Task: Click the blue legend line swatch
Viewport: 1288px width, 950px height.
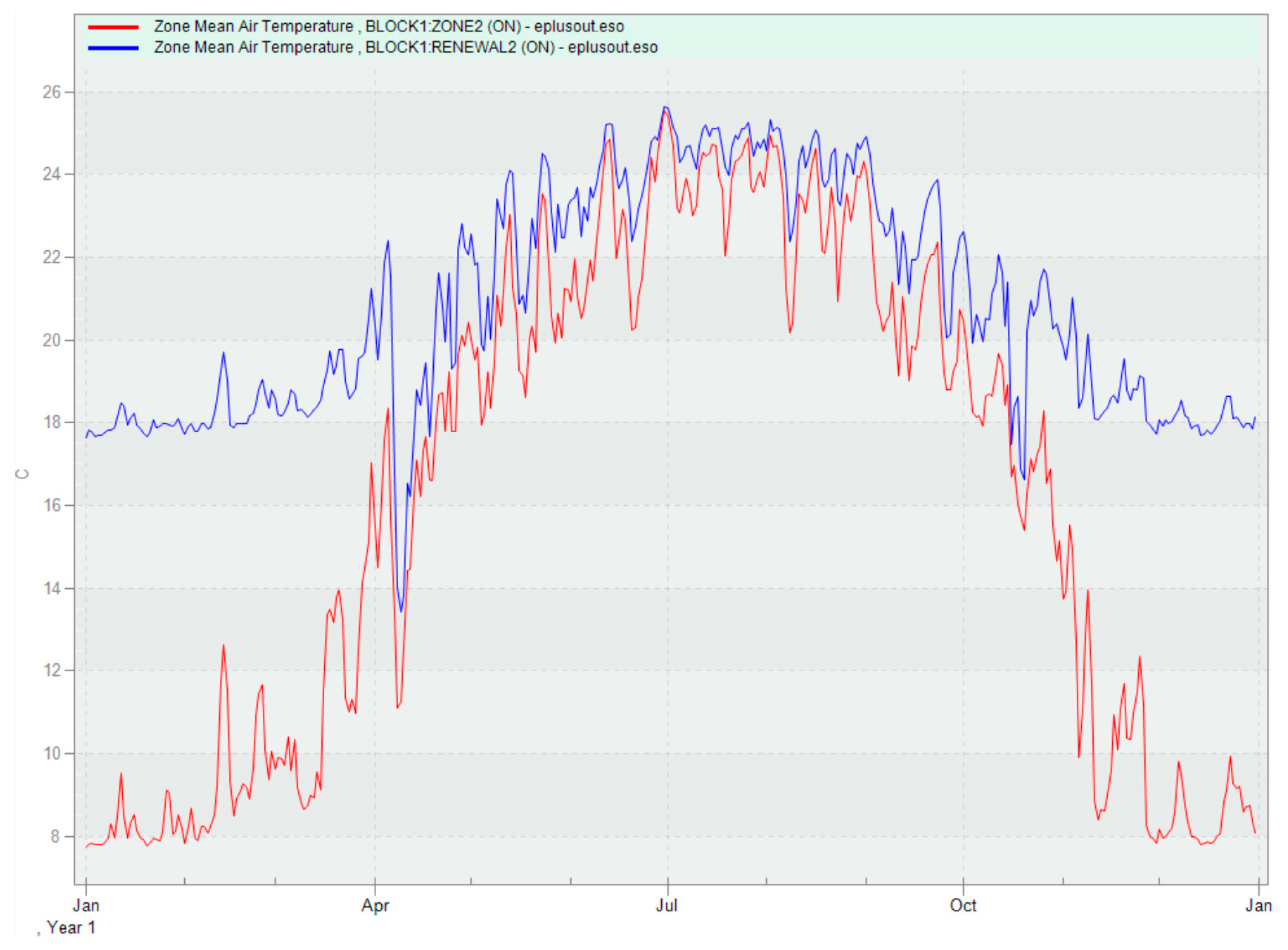Action: click(113, 48)
